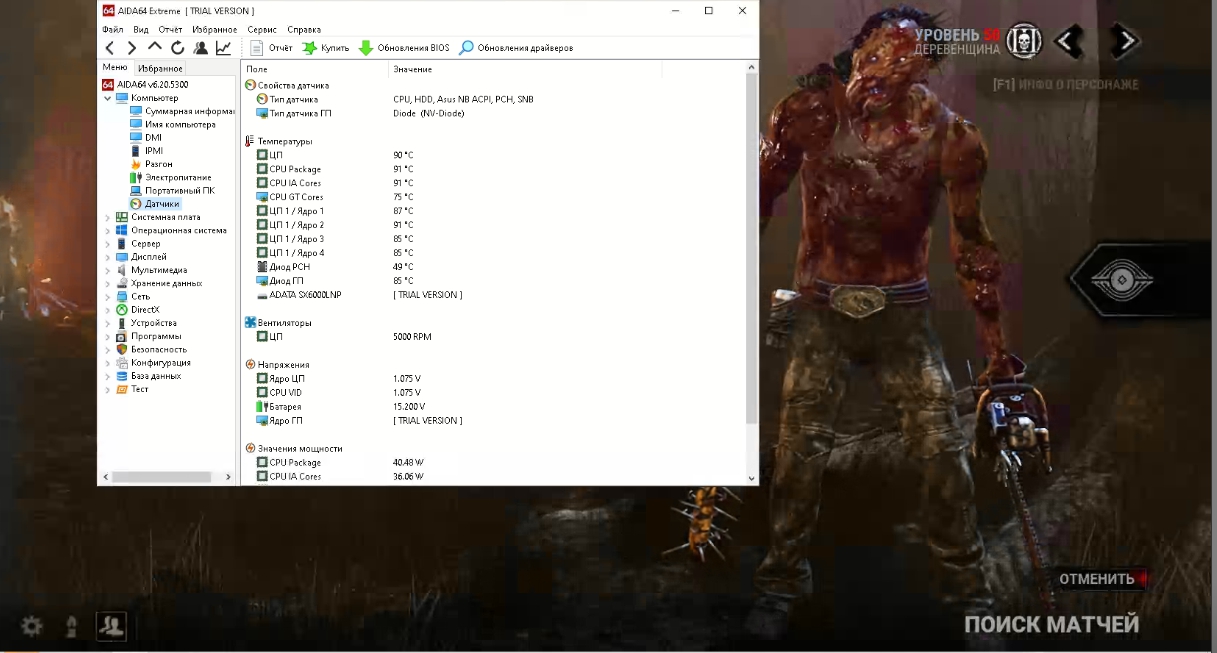Open the graph chart toolbar icon
This screenshot has height=653, width=1217.
223,47
